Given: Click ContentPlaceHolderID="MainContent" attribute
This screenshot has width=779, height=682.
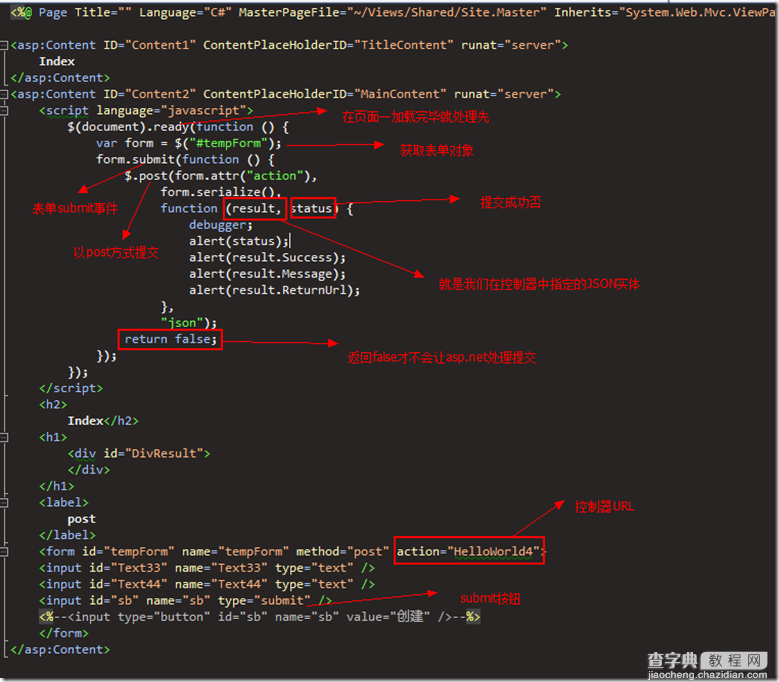Looking at the screenshot, I should (x=324, y=94).
